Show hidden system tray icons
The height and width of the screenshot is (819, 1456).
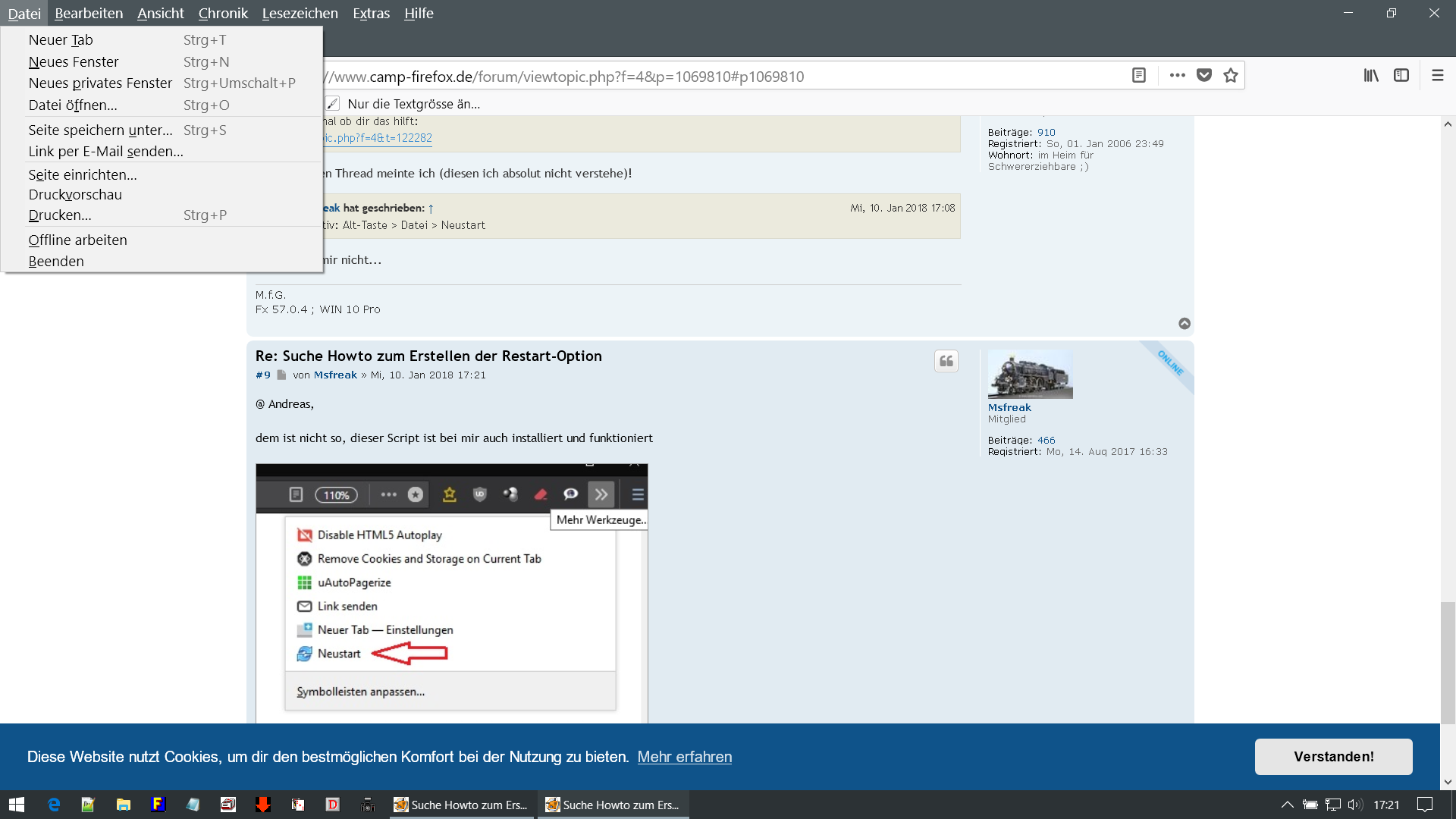(1287, 805)
